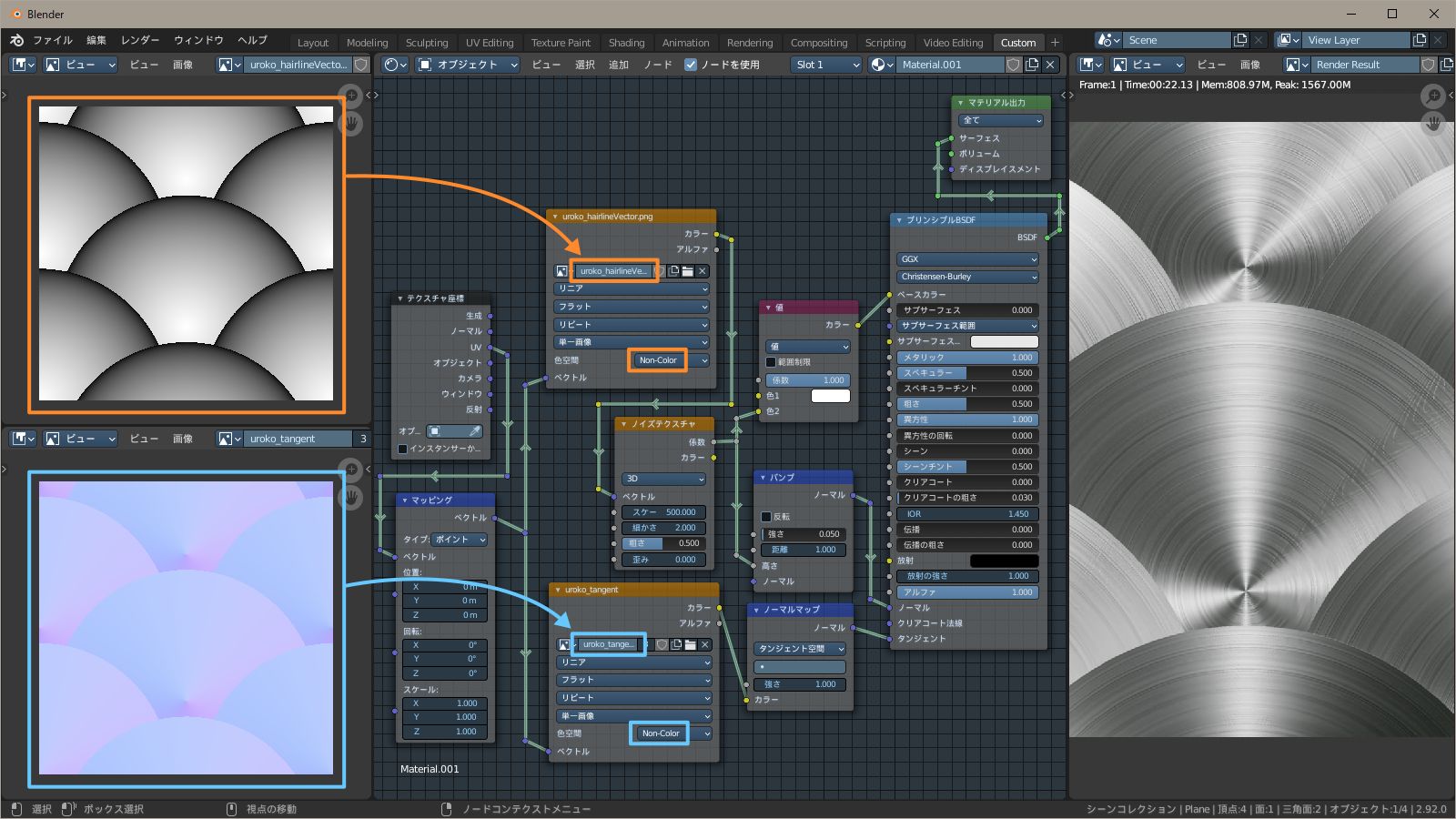Collapse the ノイズテクスチャ node
Image resolution: width=1456 pixels, height=819 pixels.
(623, 424)
